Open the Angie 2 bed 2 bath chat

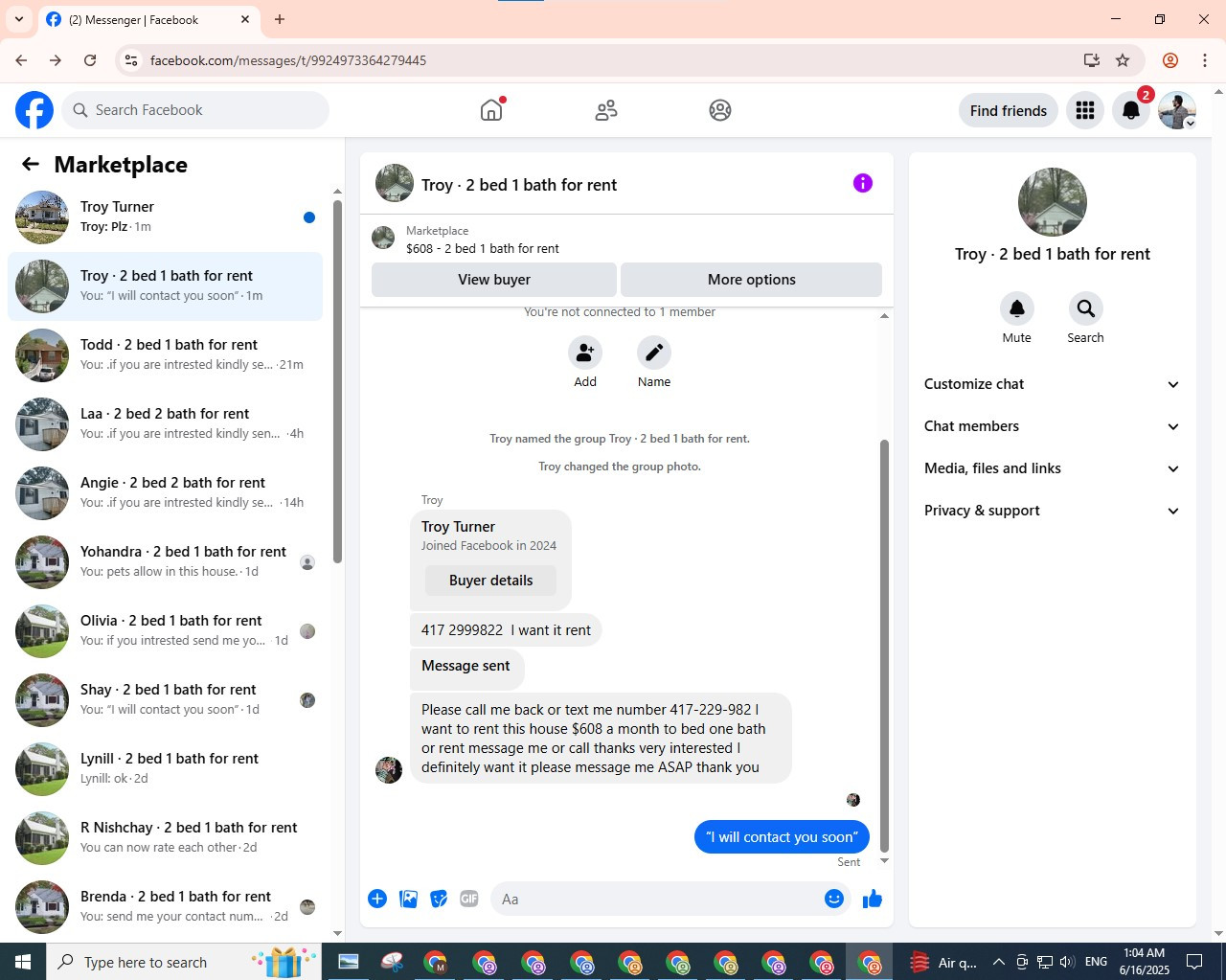click(x=165, y=493)
